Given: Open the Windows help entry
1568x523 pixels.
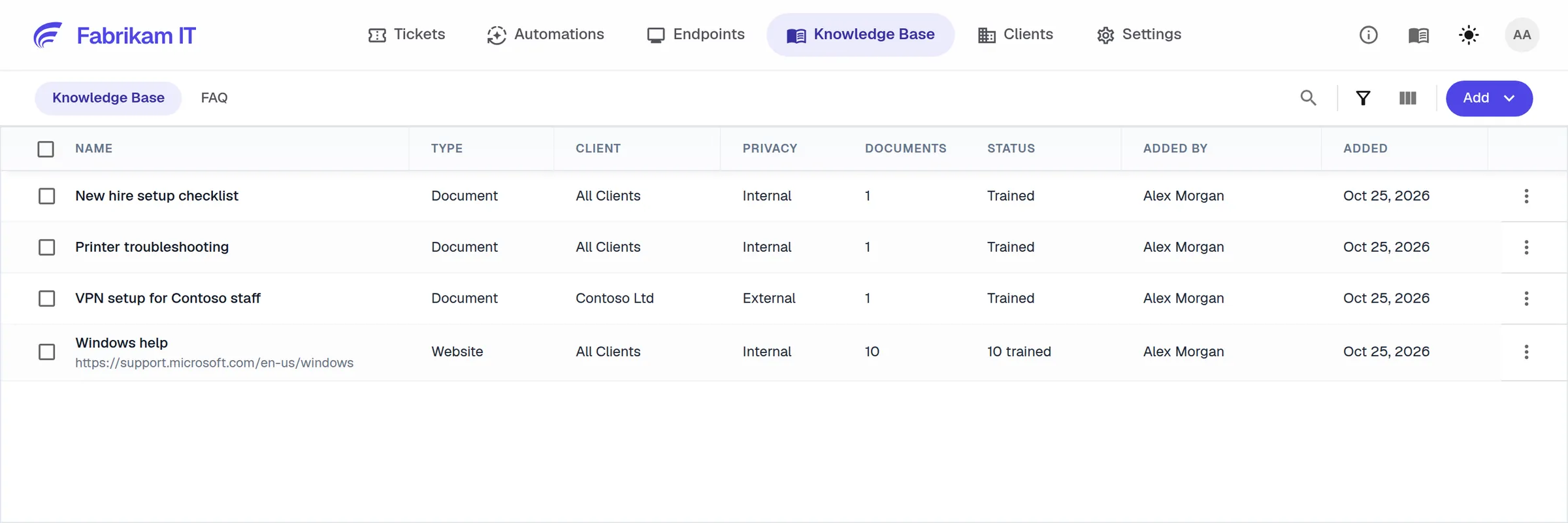Looking at the screenshot, I should [122, 343].
